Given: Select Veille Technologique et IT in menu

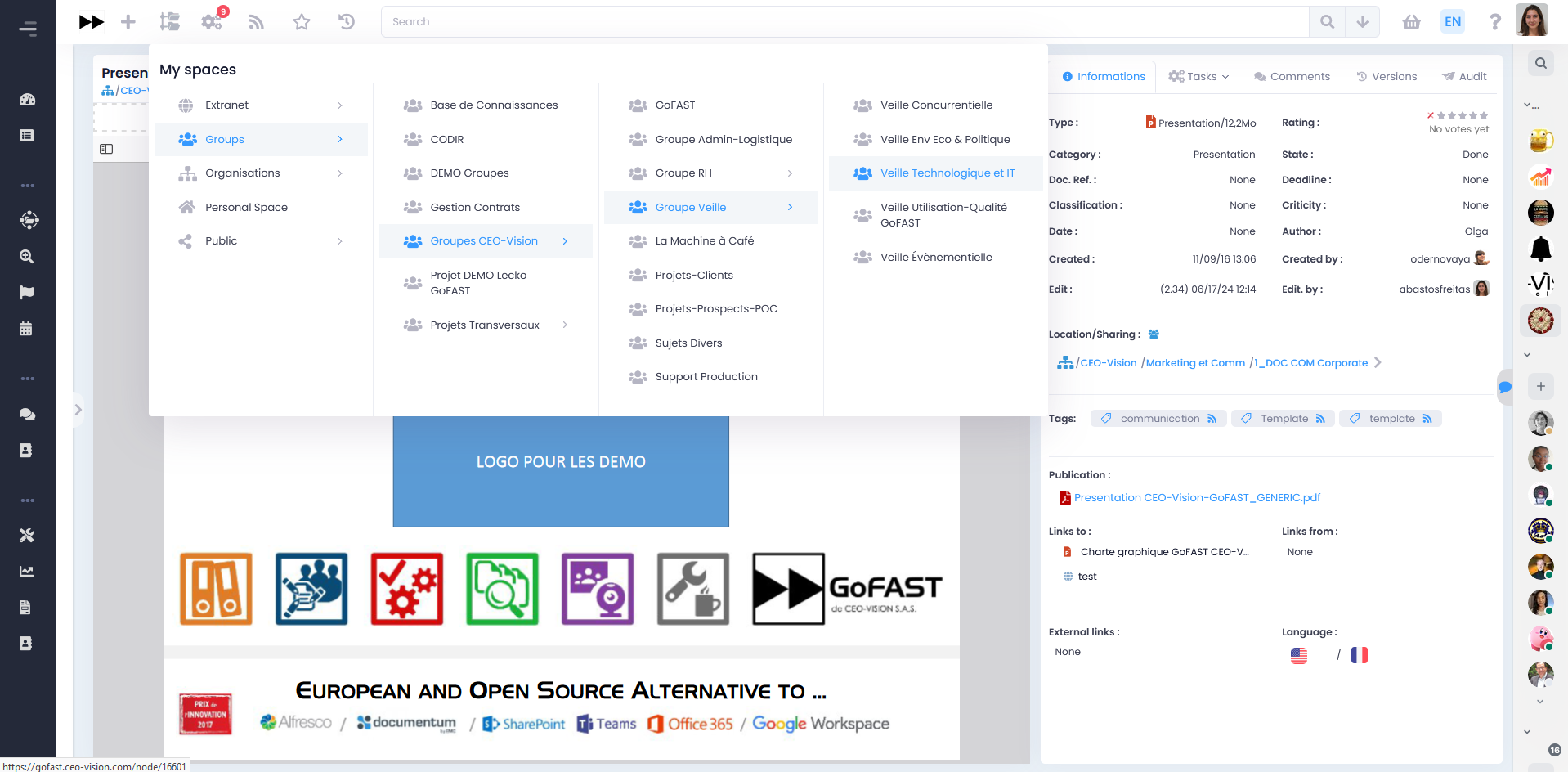Looking at the screenshot, I should point(947,173).
